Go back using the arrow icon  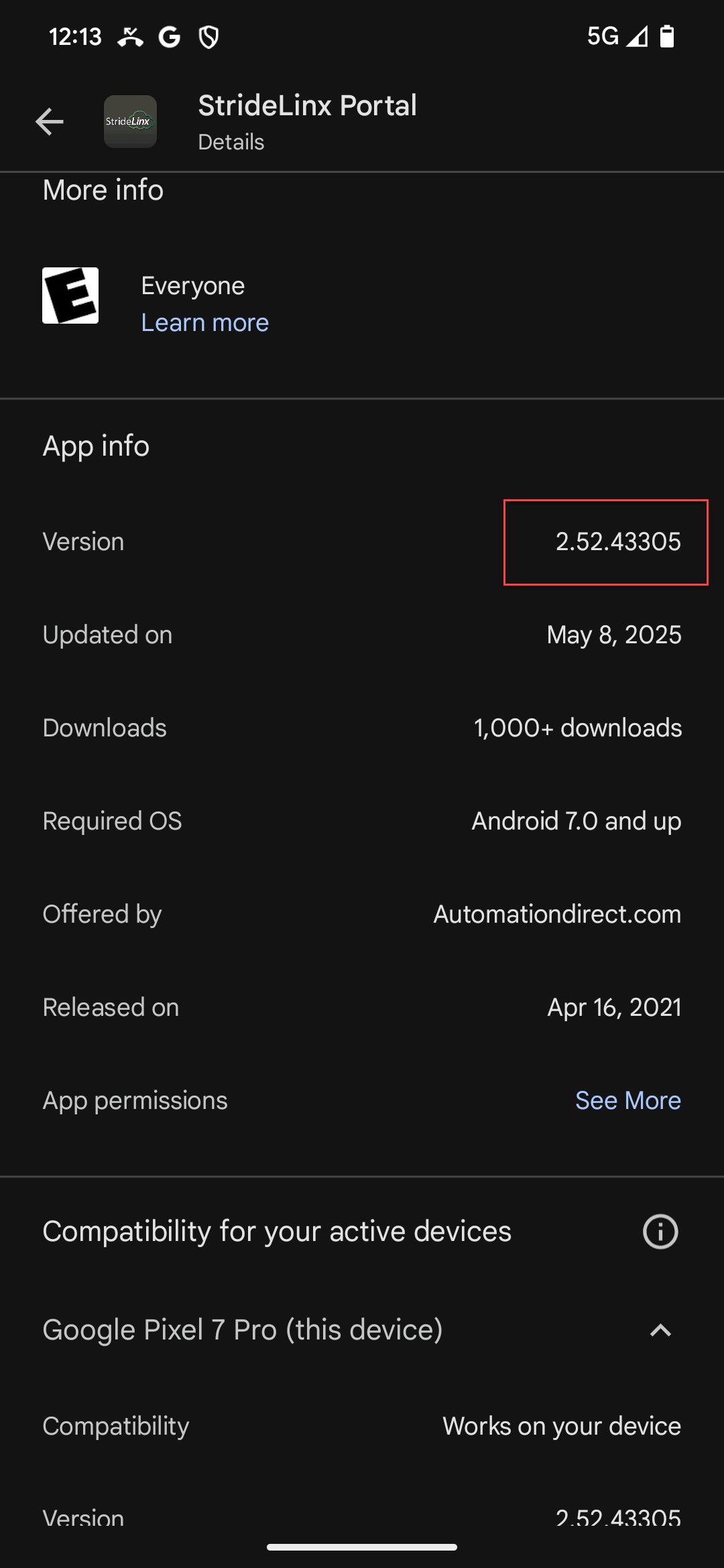(49, 121)
